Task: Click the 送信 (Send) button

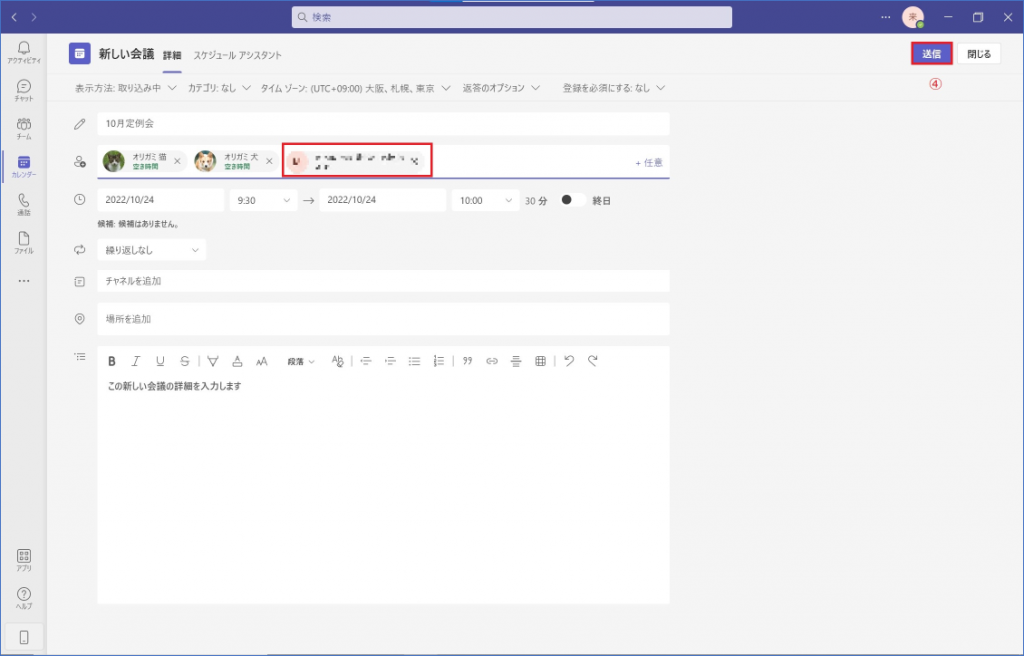Action: (931, 54)
